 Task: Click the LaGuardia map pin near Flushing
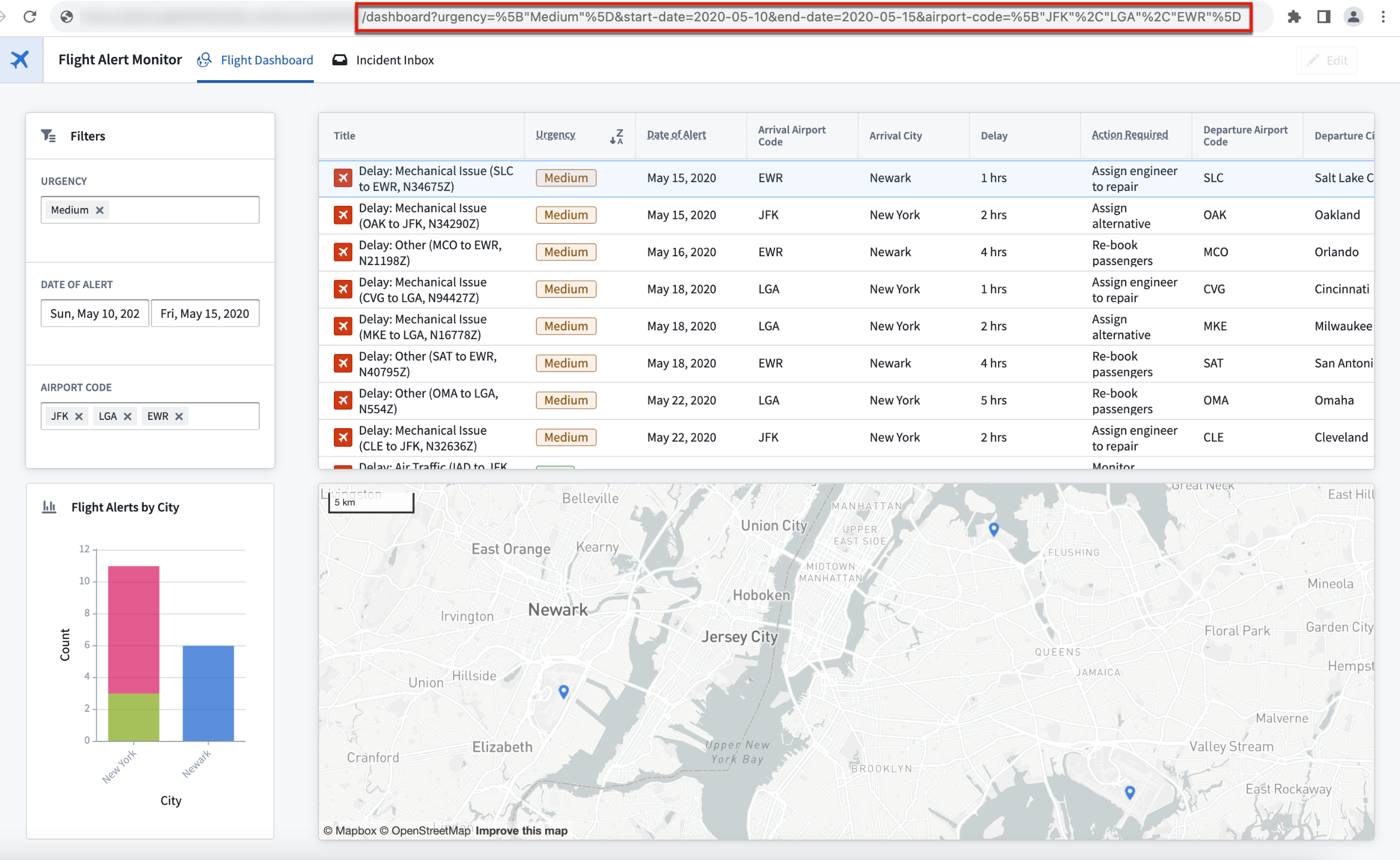993,530
